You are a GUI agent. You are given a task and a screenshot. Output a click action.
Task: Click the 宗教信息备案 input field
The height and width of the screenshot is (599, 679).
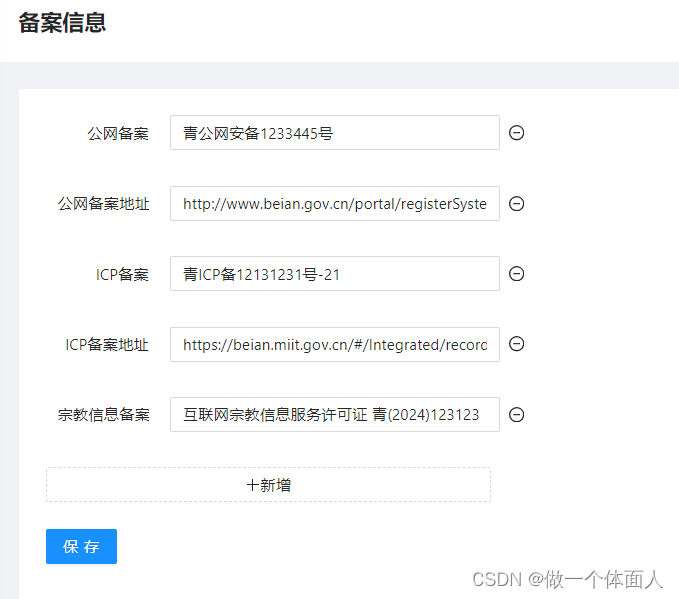coord(335,414)
